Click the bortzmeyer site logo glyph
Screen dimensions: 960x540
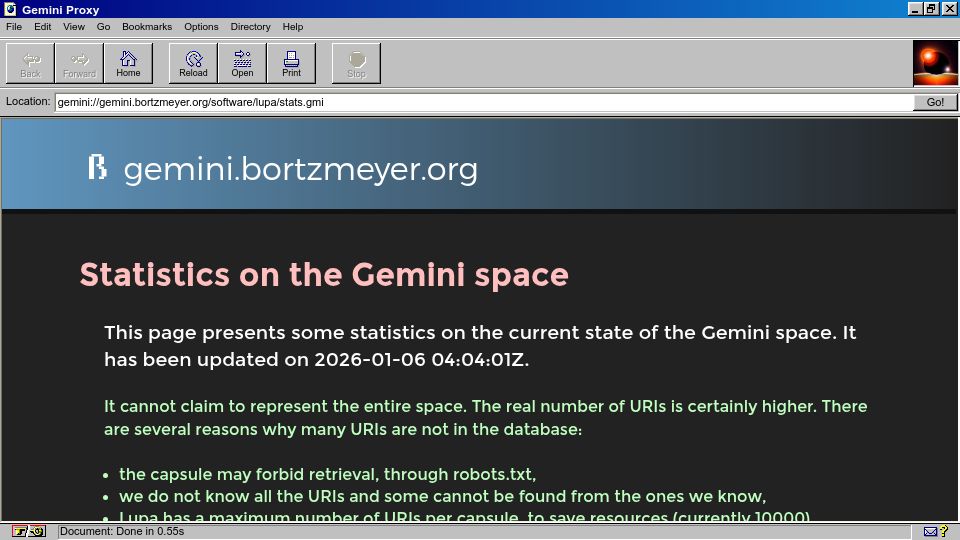pyautogui.click(x=97, y=167)
